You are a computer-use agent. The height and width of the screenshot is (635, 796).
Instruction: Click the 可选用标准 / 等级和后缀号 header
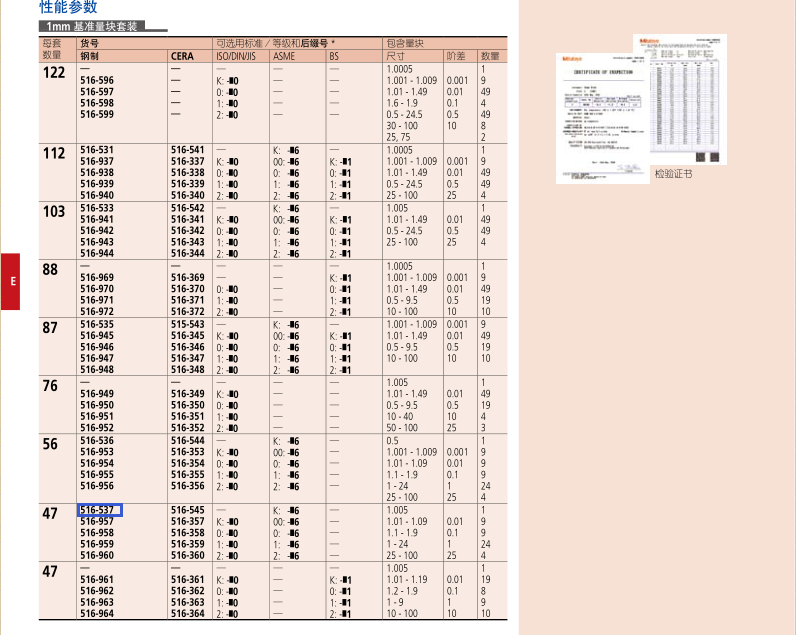[x=276, y=44]
